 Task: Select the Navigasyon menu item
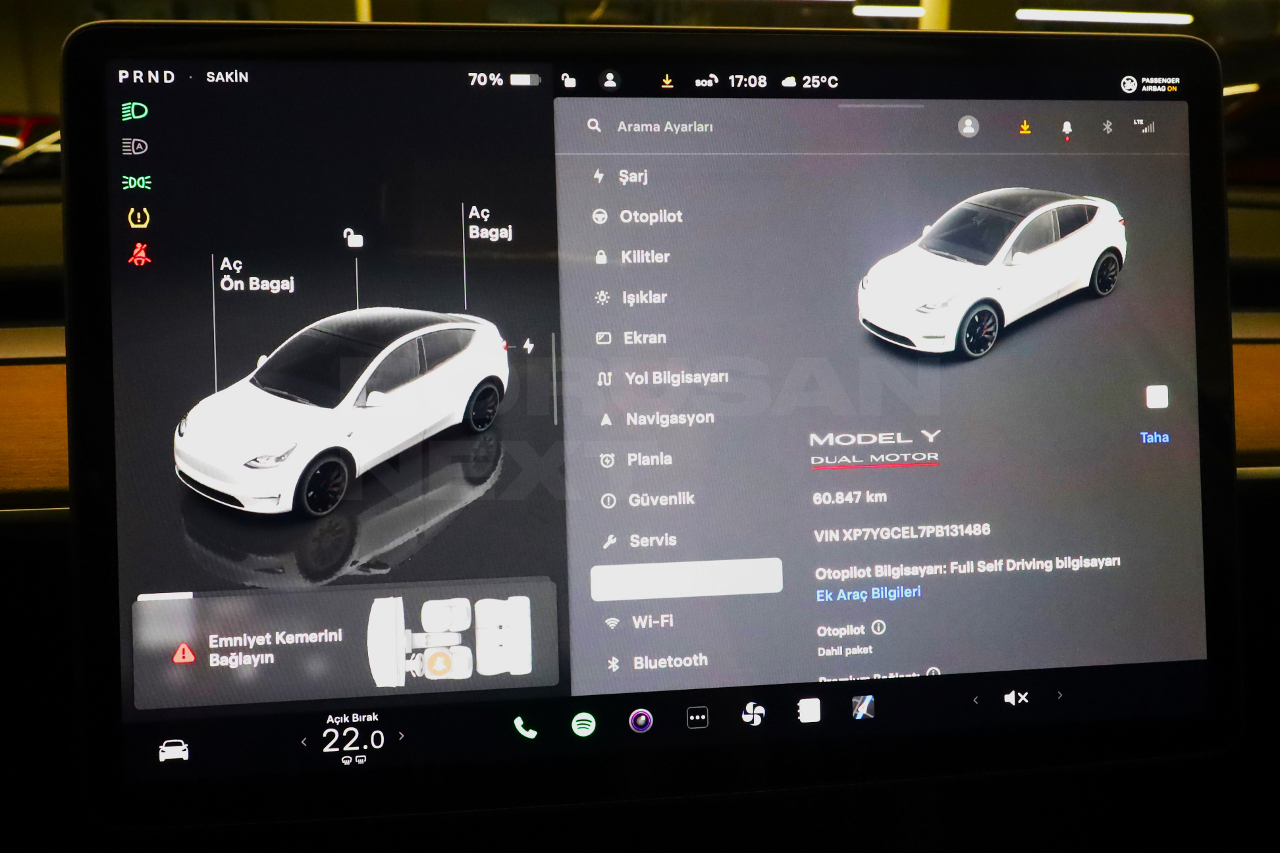point(657,419)
